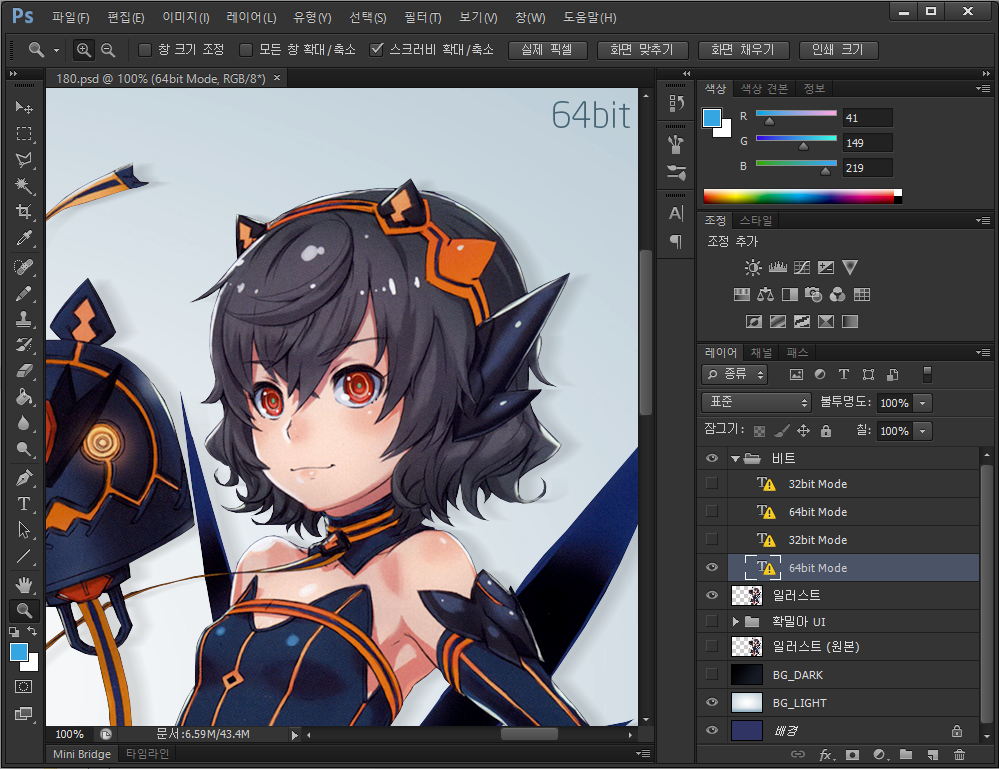Screen dimensions: 999x769
Task: Select the Line tool
Action: click(24, 556)
